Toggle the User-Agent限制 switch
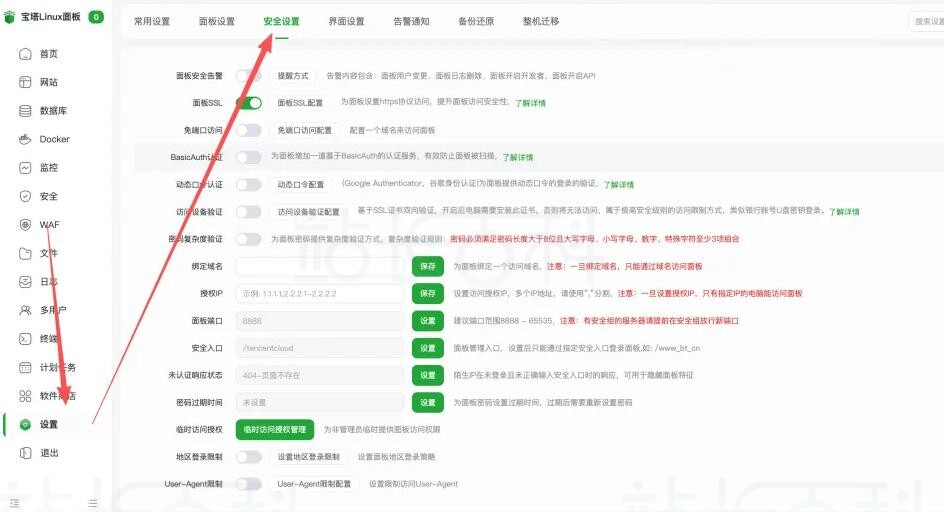The height and width of the screenshot is (512, 944). point(249,484)
